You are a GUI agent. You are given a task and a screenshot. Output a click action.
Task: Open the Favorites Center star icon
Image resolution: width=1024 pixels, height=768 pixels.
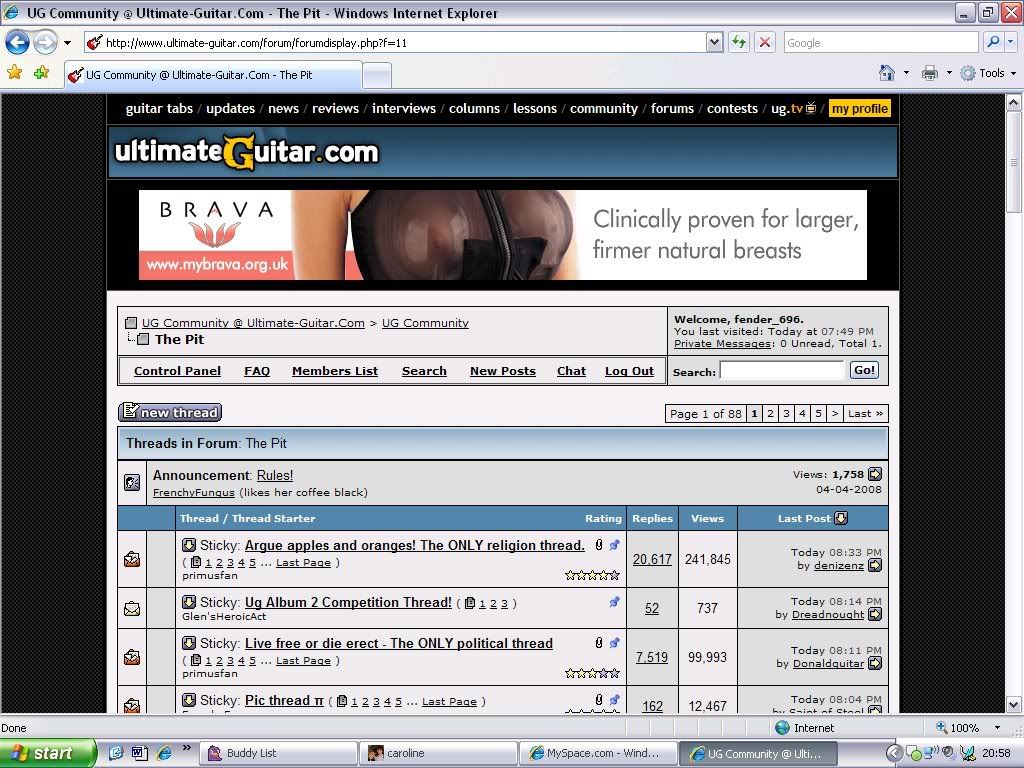point(14,72)
